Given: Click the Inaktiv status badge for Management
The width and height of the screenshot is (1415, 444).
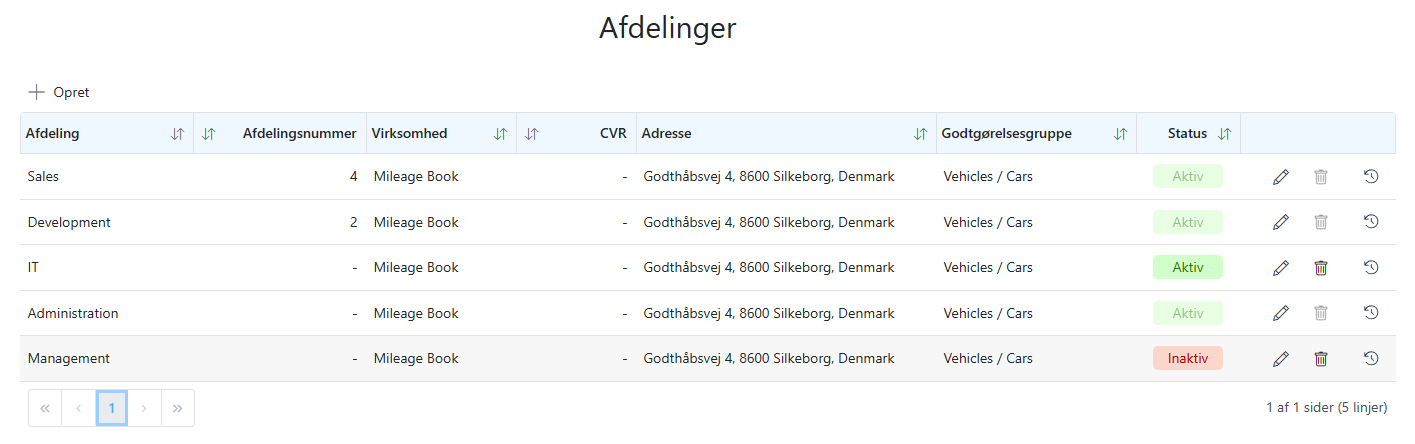Looking at the screenshot, I should pos(1188,358).
